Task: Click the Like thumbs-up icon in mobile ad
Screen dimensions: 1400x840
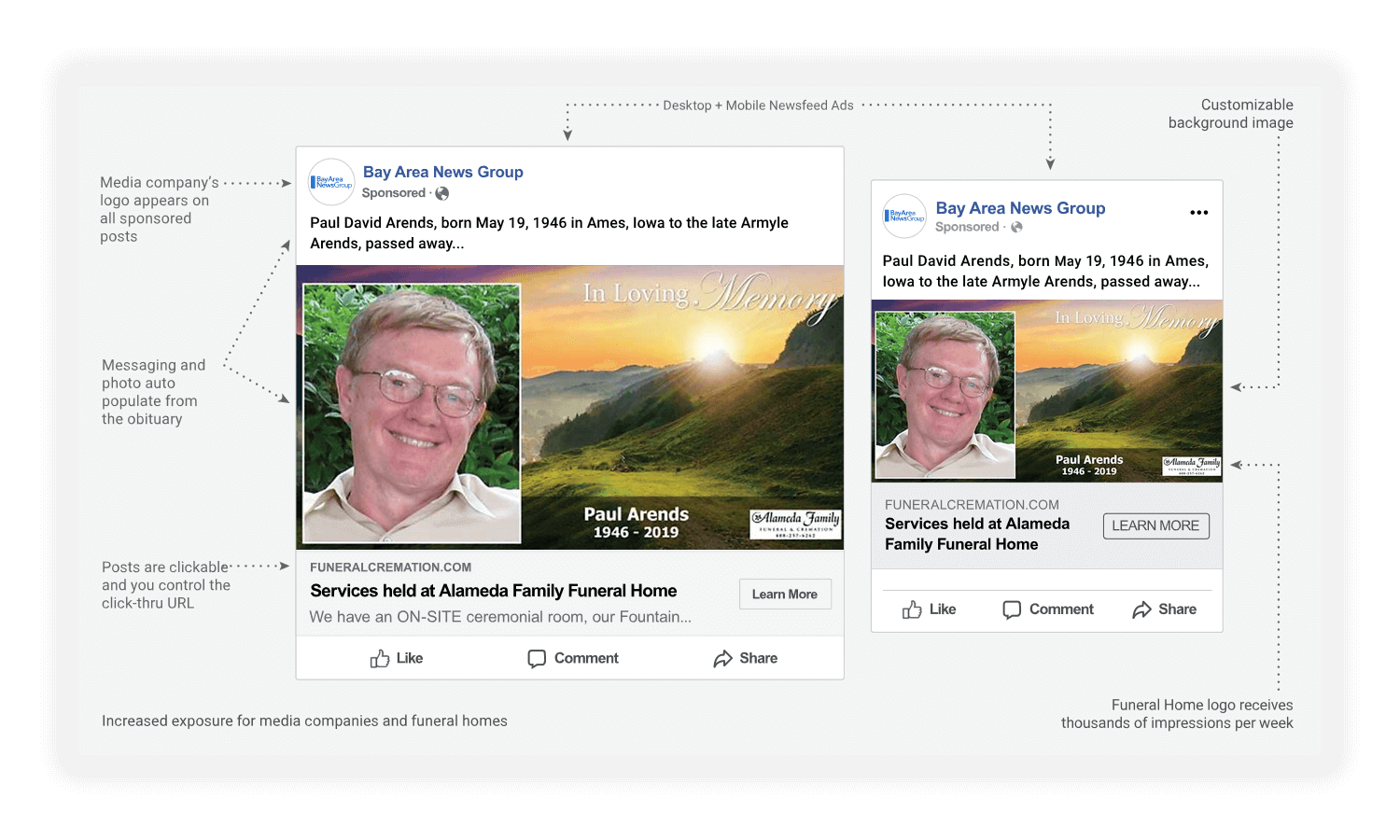Action: [912, 609]
